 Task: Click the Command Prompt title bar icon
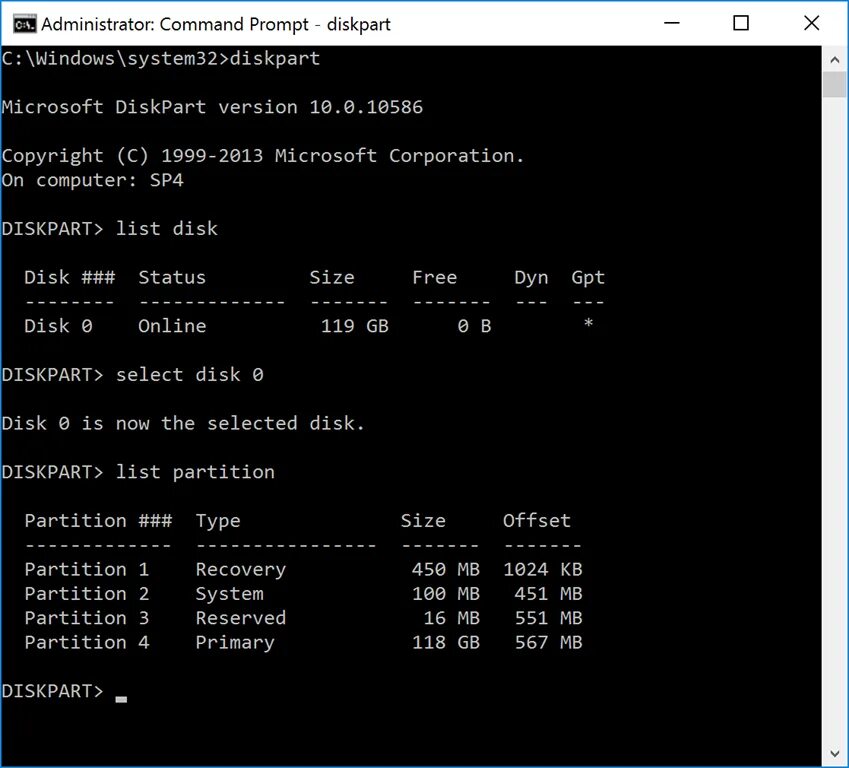(24, 24)
